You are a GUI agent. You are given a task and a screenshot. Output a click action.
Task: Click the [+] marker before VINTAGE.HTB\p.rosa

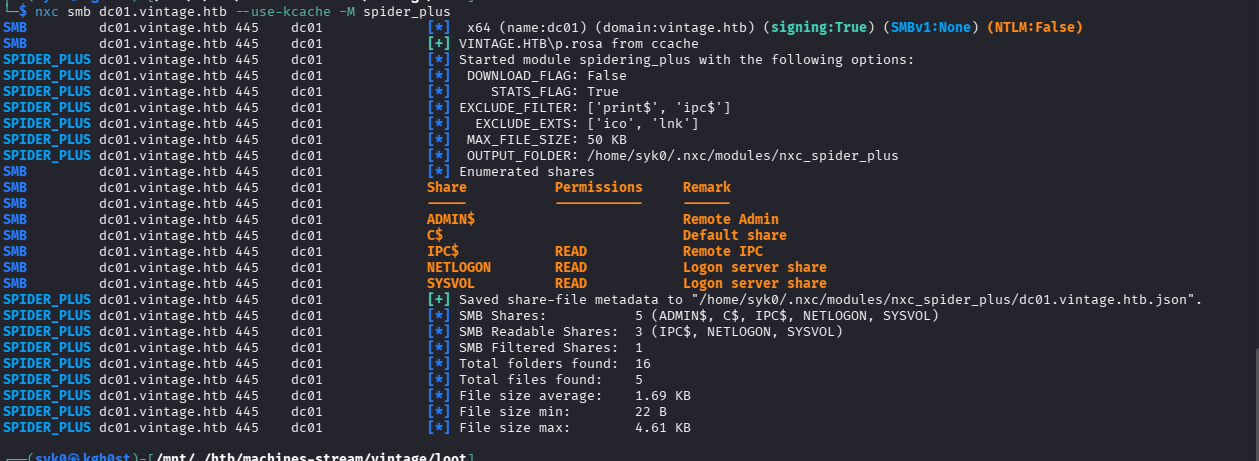[x=439, y=43]
